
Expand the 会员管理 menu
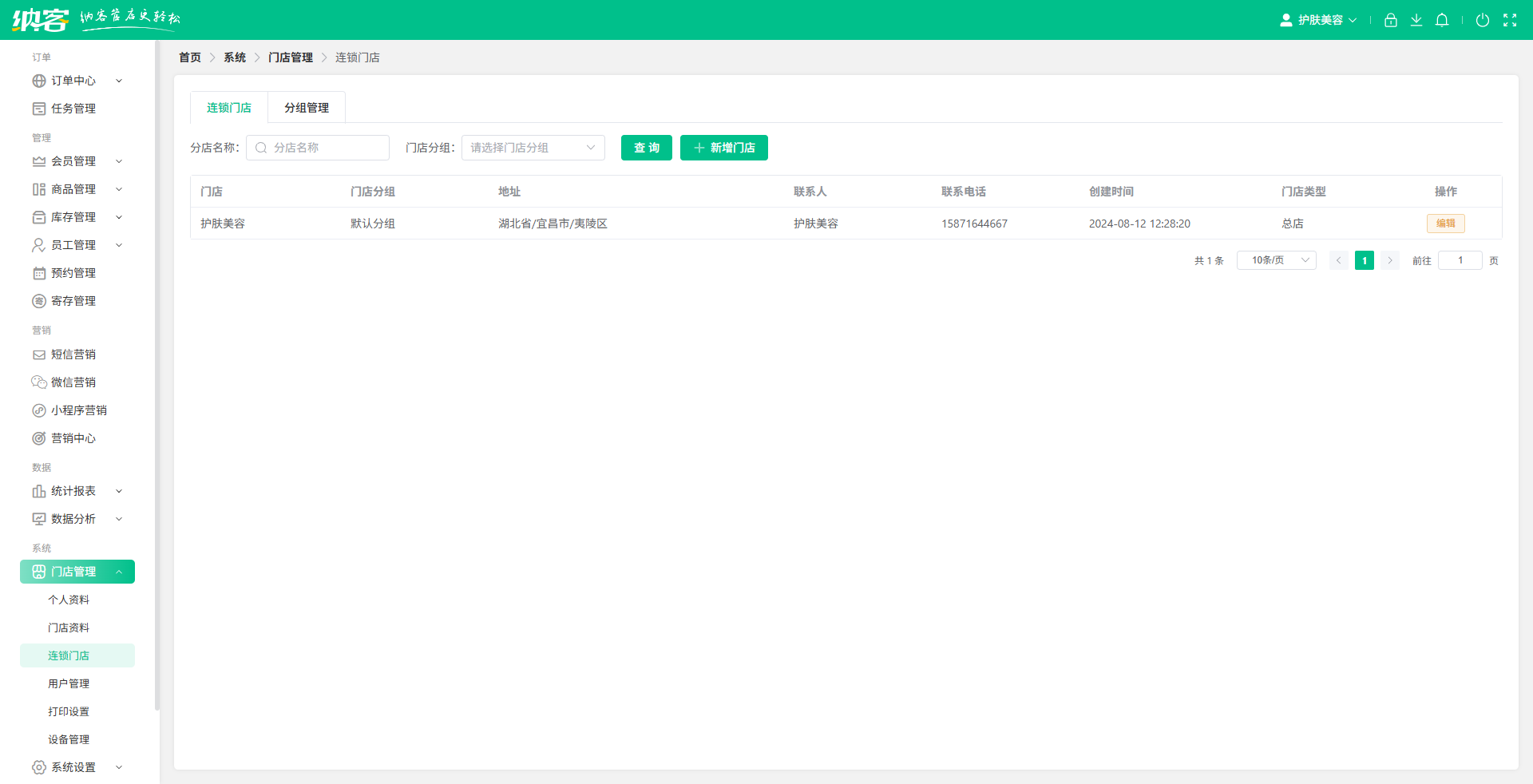coord(73,160)
